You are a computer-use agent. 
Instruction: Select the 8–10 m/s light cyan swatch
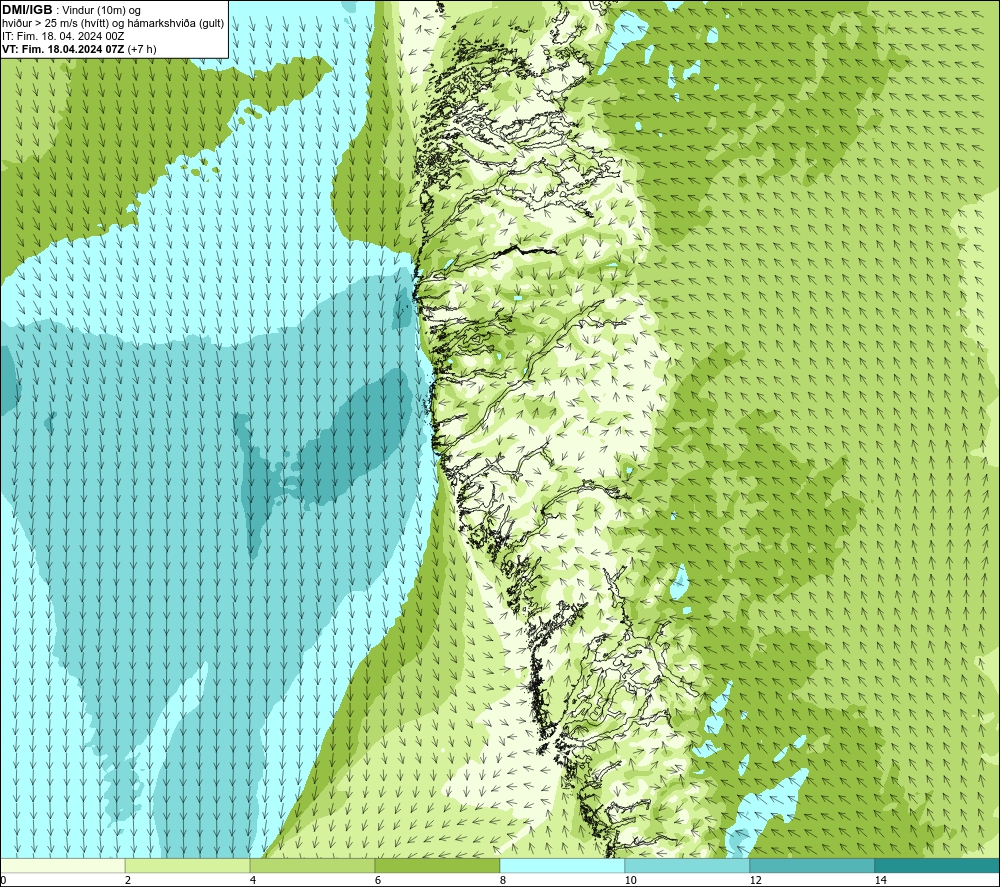pos(562,865)
